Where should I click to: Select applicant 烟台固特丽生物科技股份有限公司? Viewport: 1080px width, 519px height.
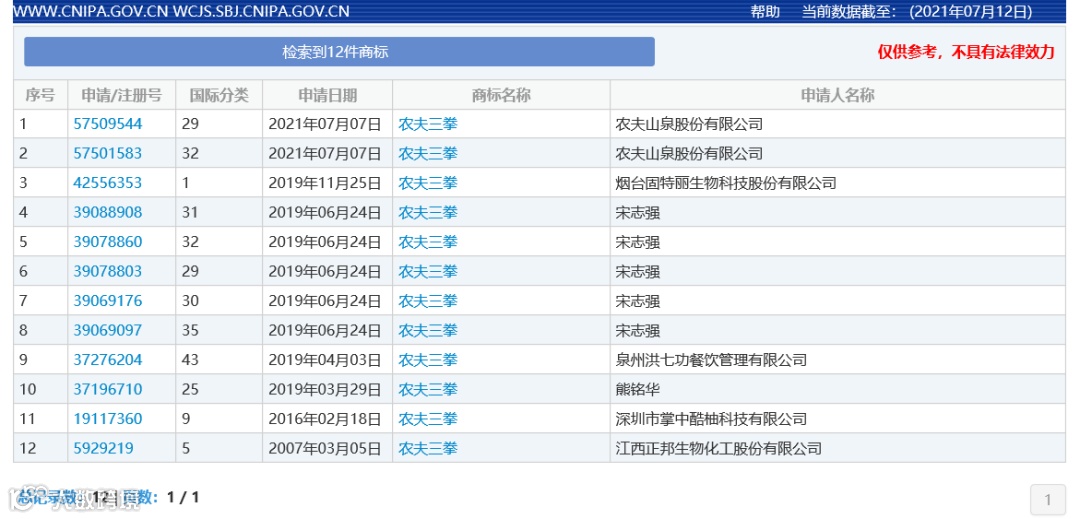click(x=726, y=183)
